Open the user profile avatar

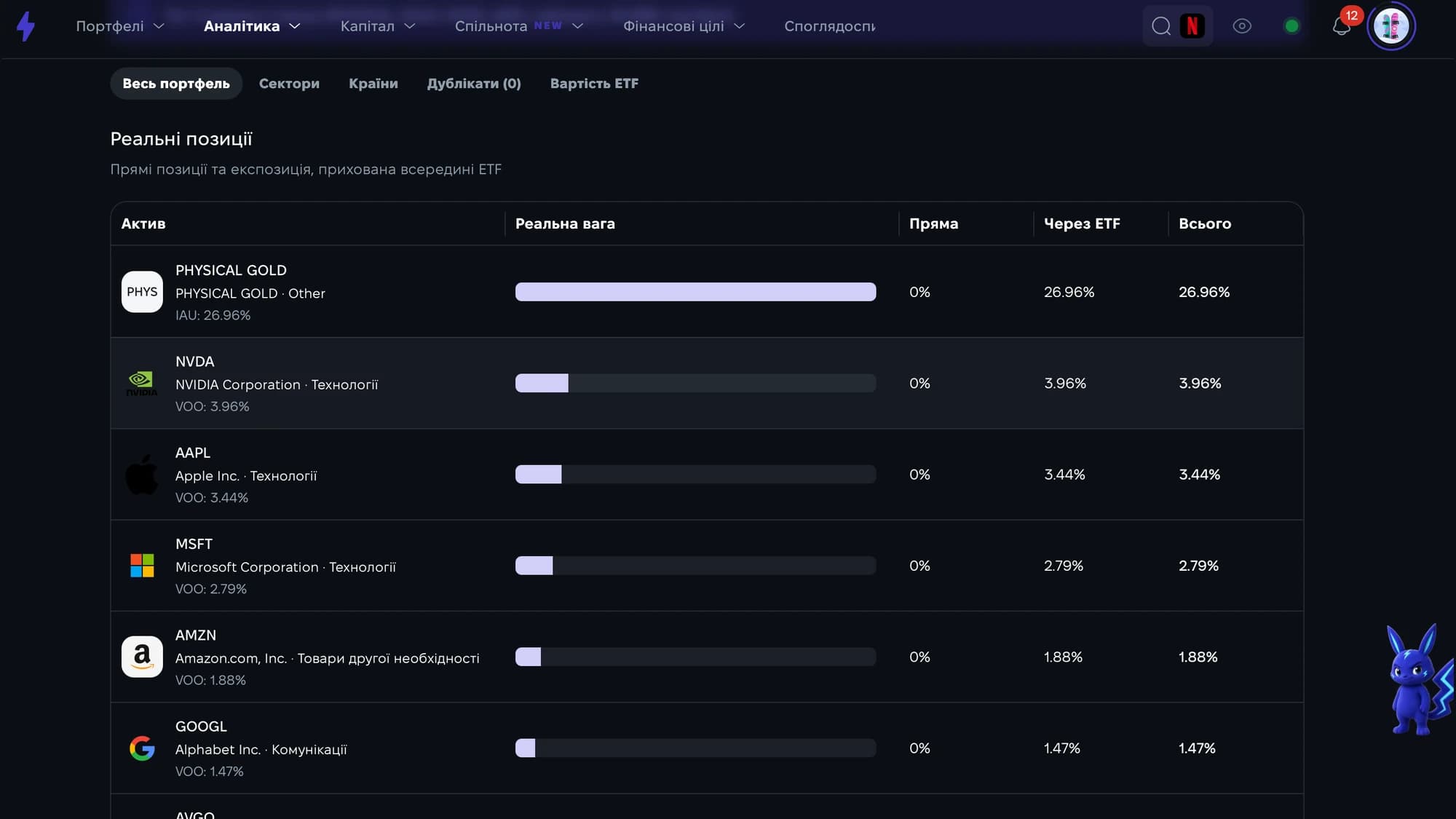click(1390, 26)
